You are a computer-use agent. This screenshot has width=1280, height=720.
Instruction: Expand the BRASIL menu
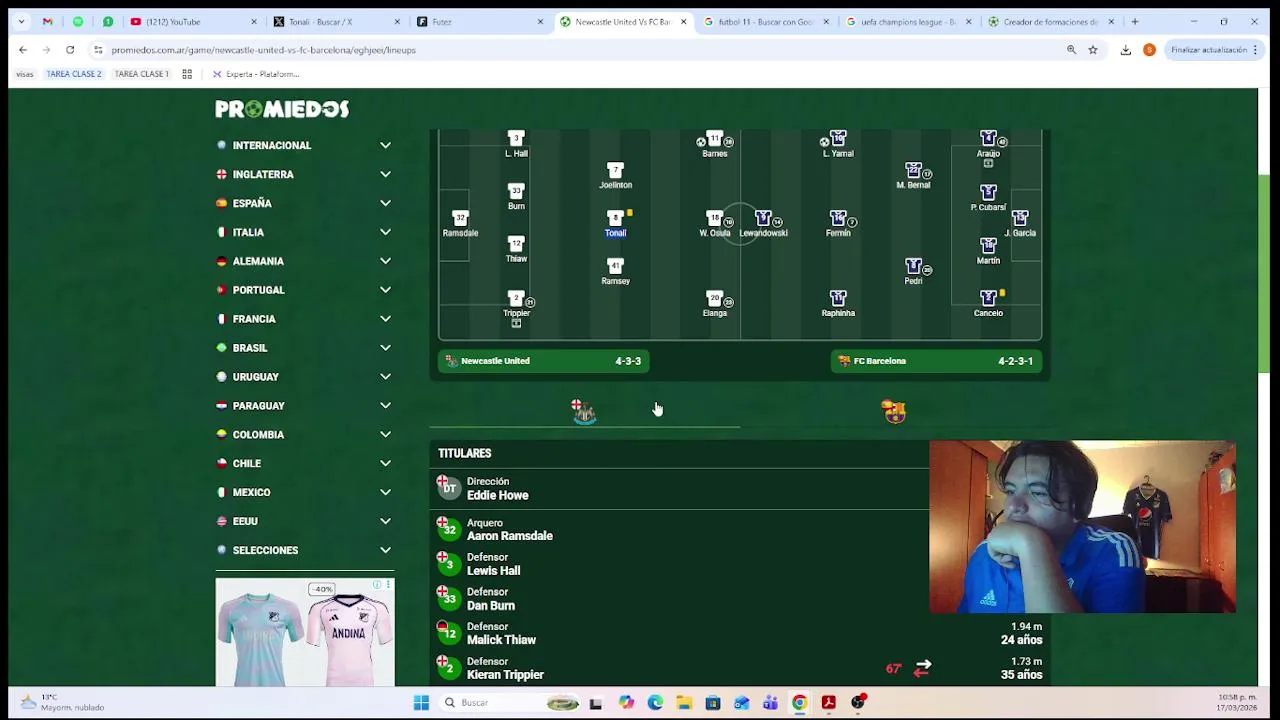point(304,348)
